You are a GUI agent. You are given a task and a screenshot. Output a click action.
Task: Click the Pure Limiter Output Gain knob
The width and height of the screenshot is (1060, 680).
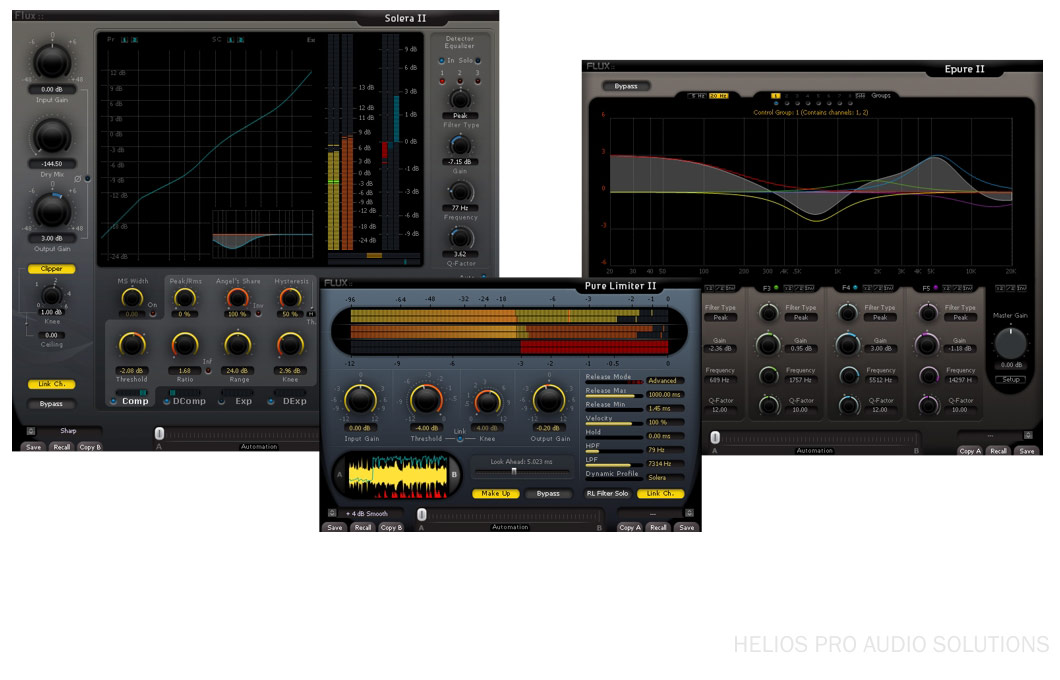548,400
